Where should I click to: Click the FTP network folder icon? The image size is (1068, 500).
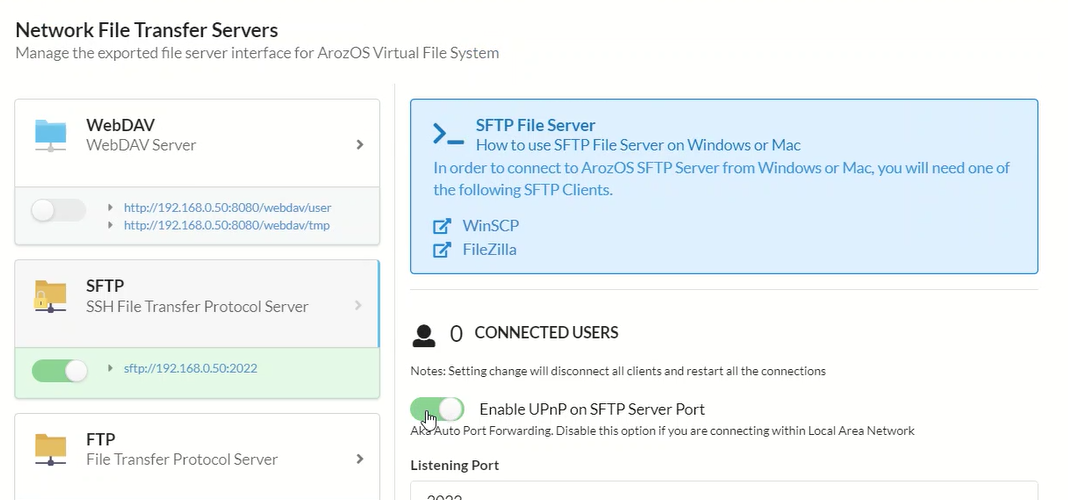[50, 449]
